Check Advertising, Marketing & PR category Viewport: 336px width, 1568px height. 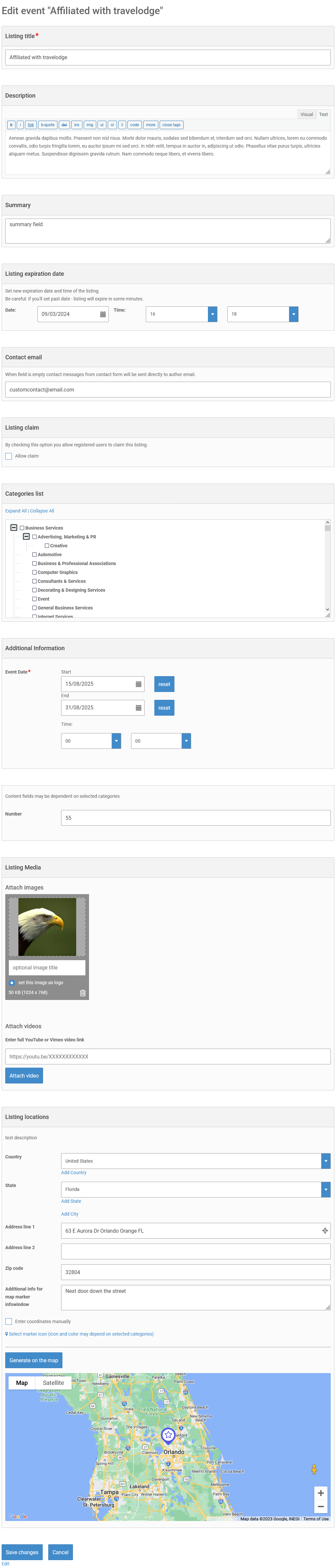(34, 537)
